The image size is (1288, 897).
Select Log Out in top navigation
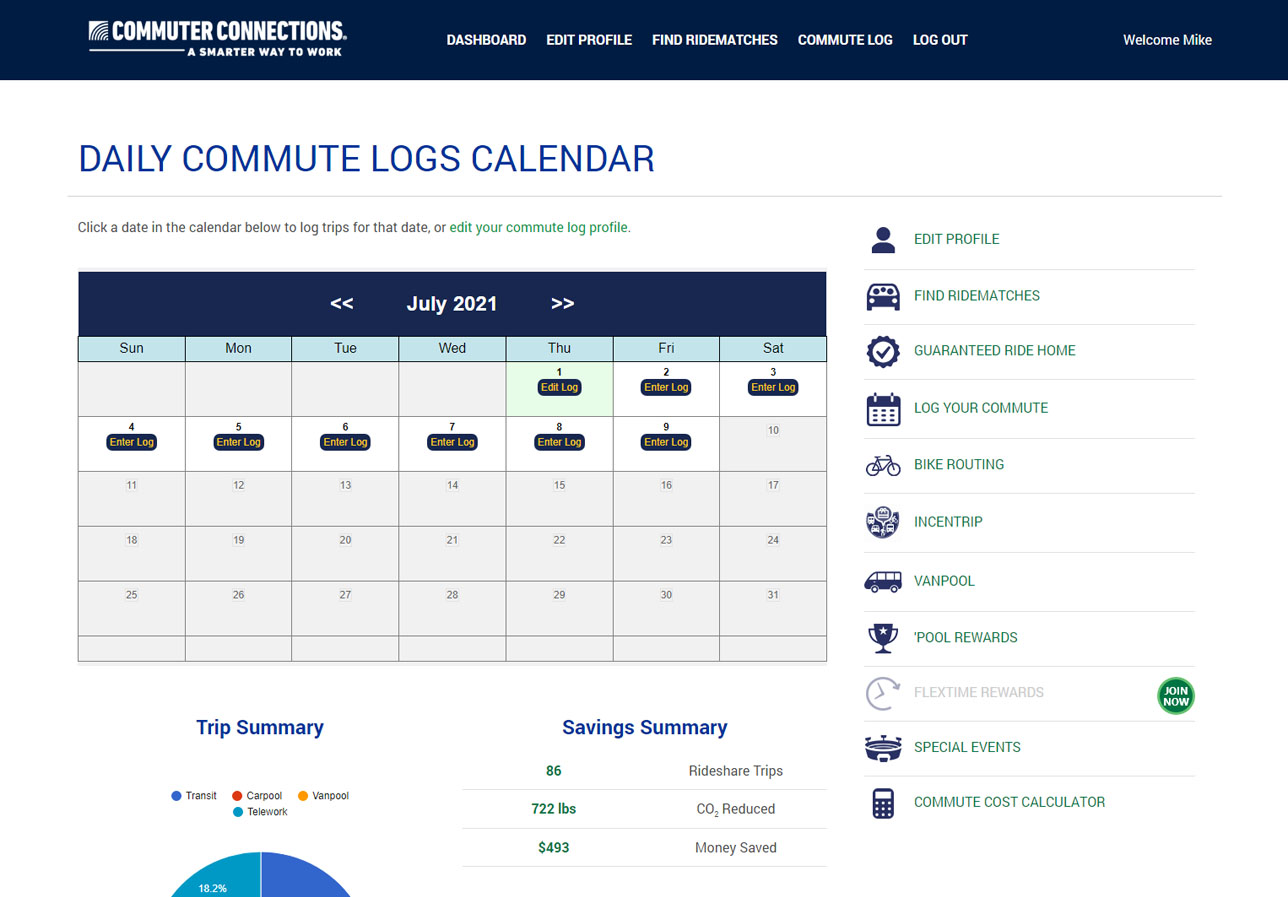click(940, 40)
